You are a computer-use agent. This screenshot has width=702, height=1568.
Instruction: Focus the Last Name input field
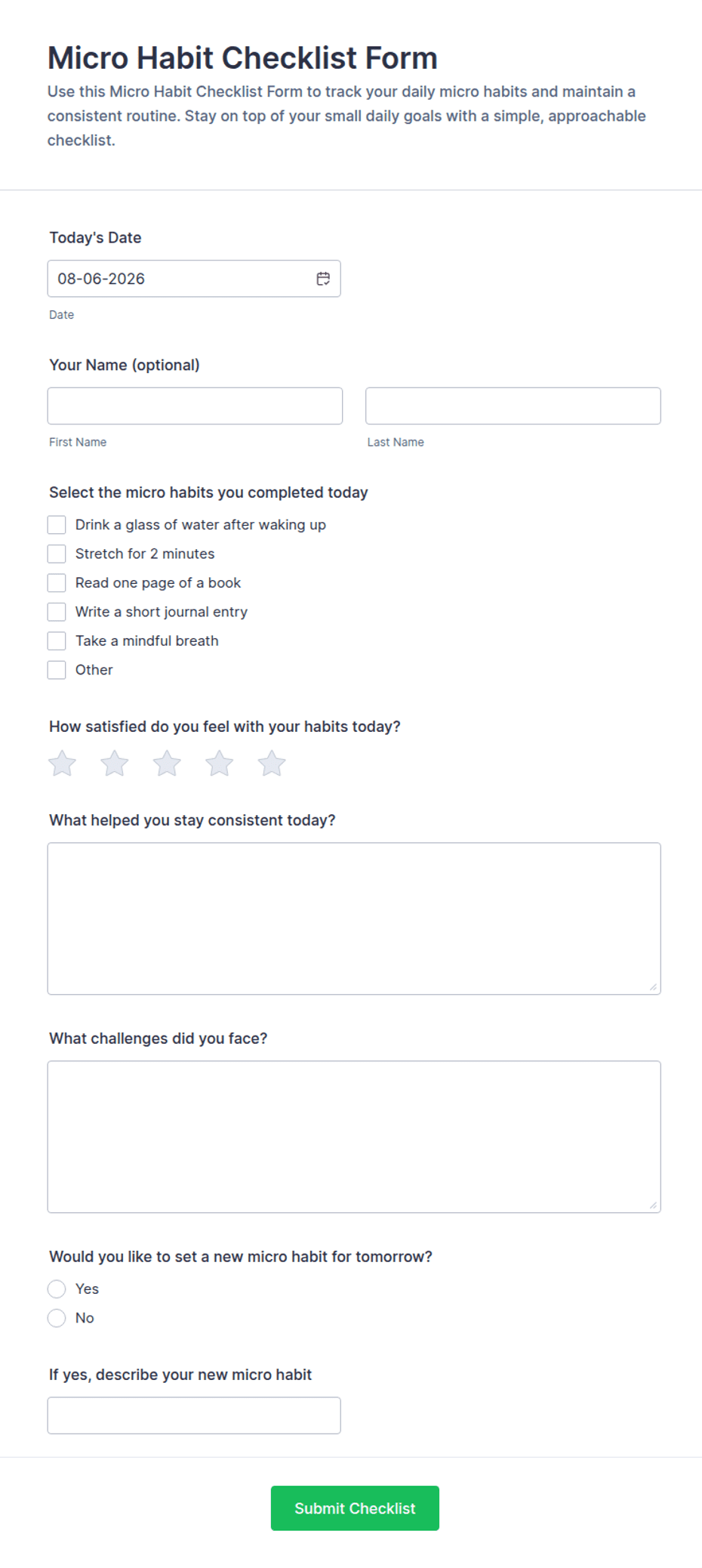point(513,406)
